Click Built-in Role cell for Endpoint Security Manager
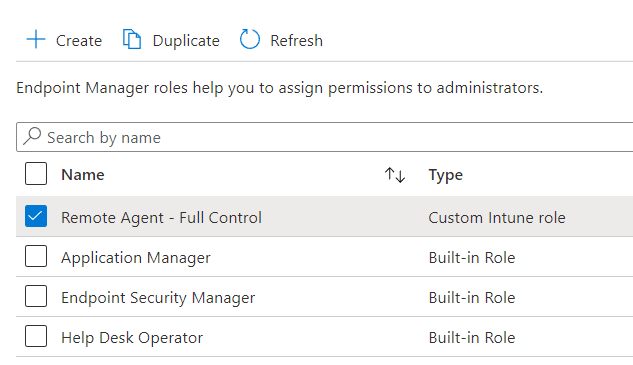 coord(472,298)
